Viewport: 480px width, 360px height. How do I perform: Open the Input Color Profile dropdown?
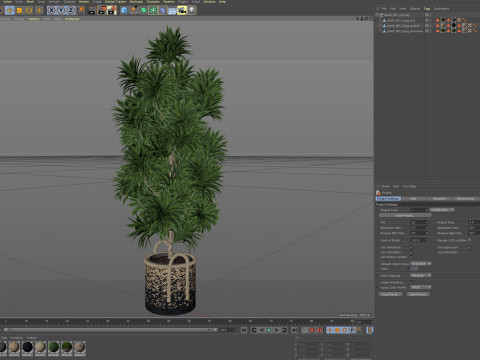pos(421,287)
